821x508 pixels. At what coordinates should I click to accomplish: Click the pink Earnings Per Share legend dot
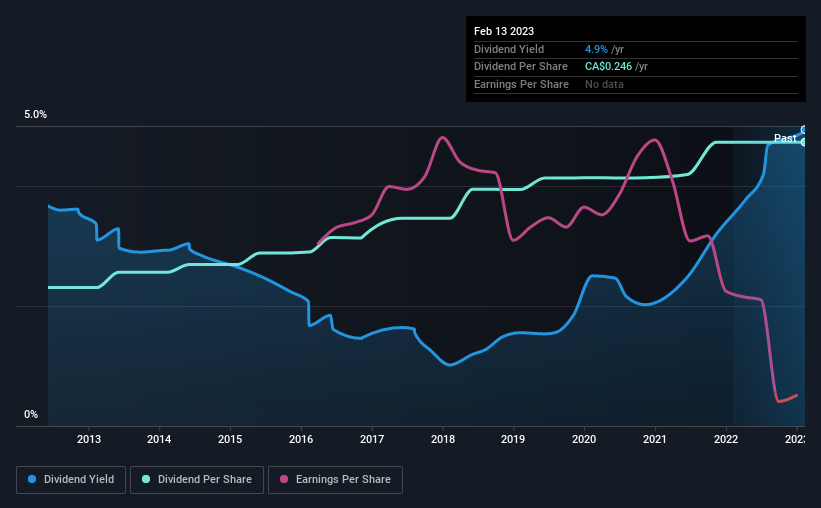[x=284, y=479]
